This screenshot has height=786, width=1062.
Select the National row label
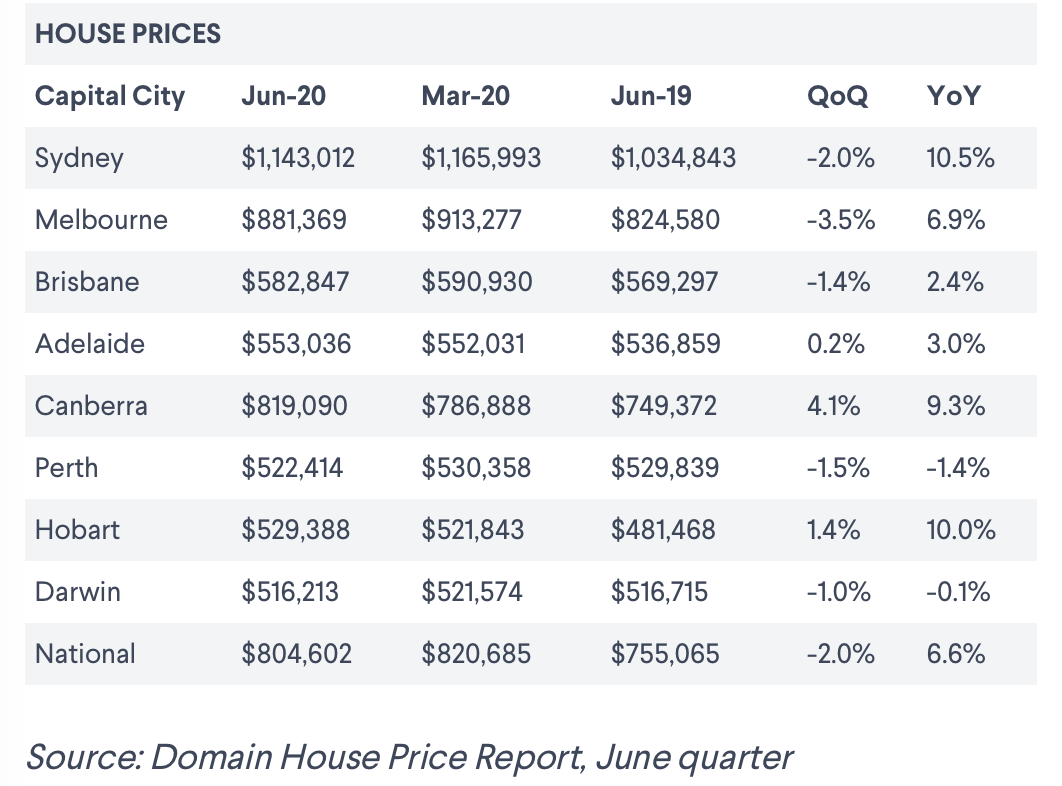85,654
